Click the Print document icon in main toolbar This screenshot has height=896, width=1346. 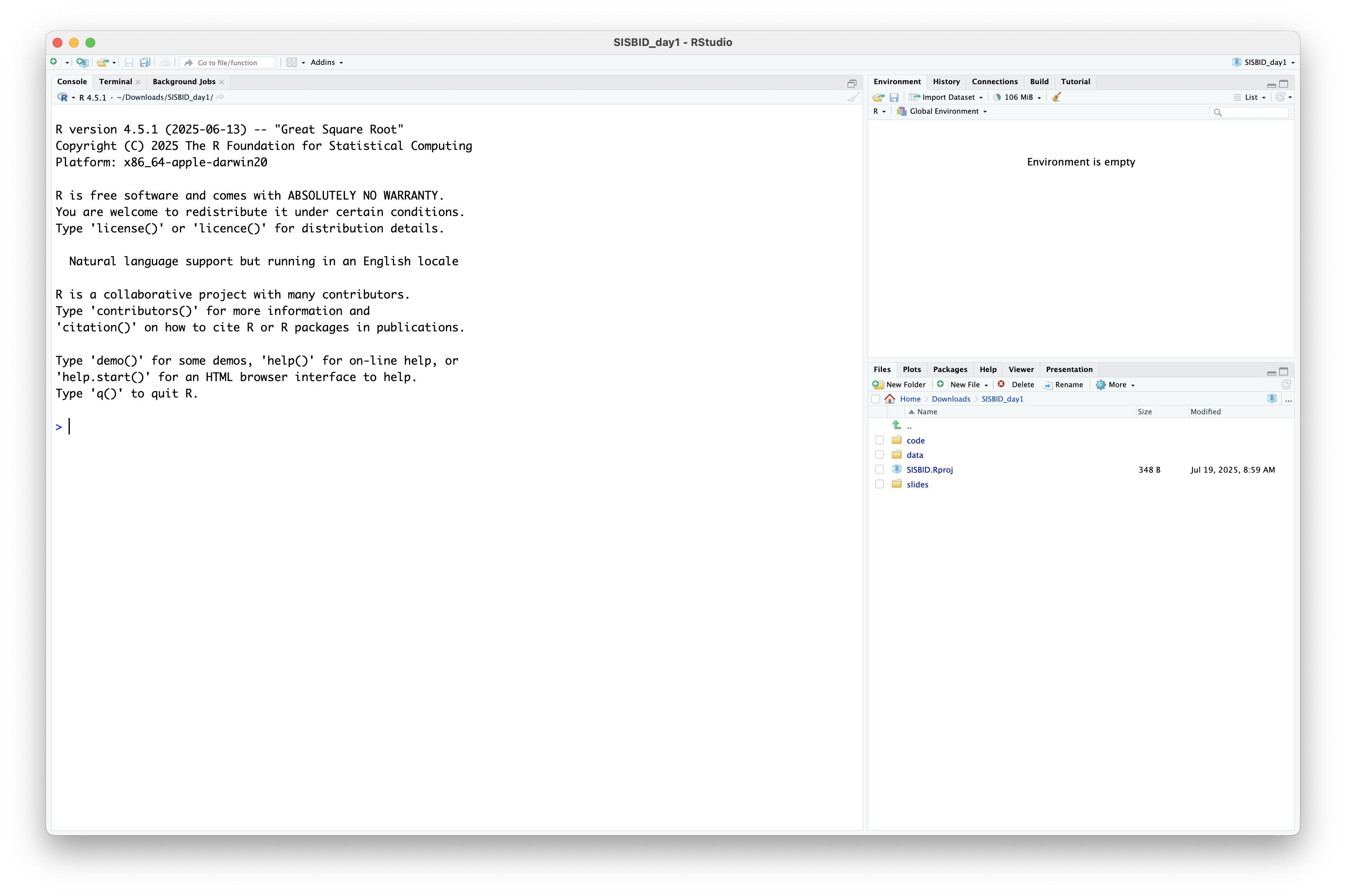(x=165, y=62)
